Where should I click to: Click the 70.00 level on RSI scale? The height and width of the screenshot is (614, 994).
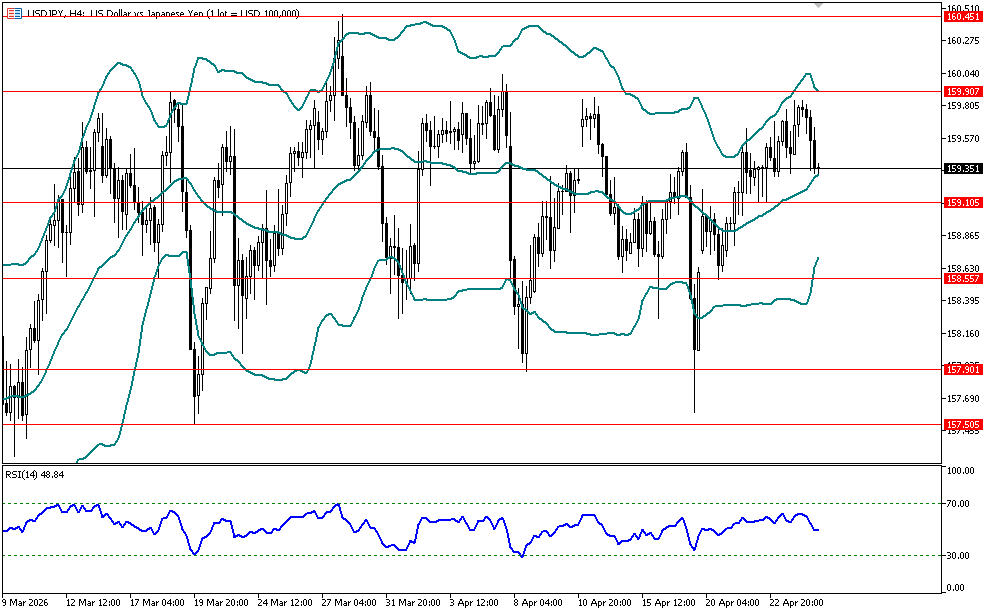[958, 504]
